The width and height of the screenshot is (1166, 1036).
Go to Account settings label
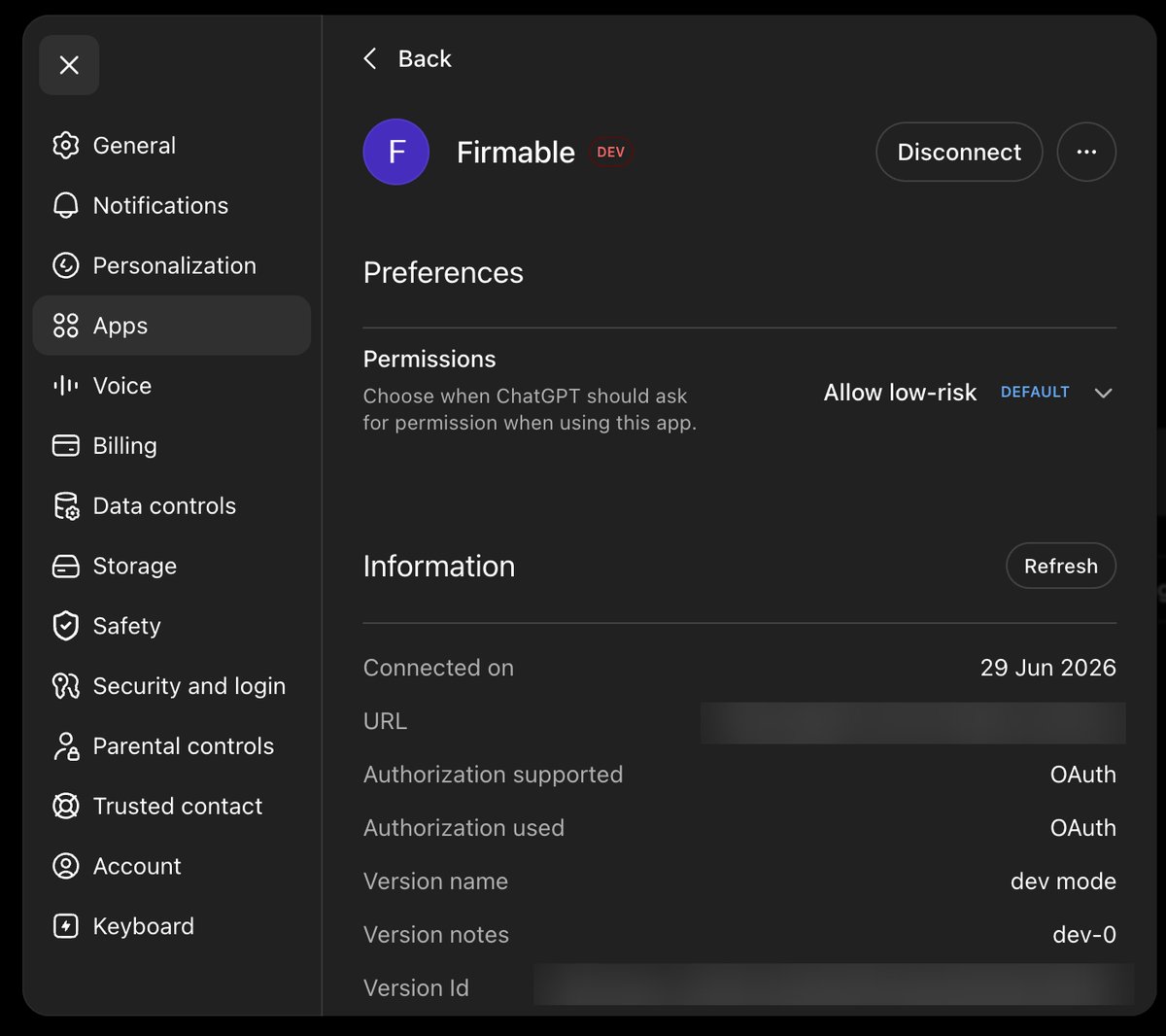point(137,867)
